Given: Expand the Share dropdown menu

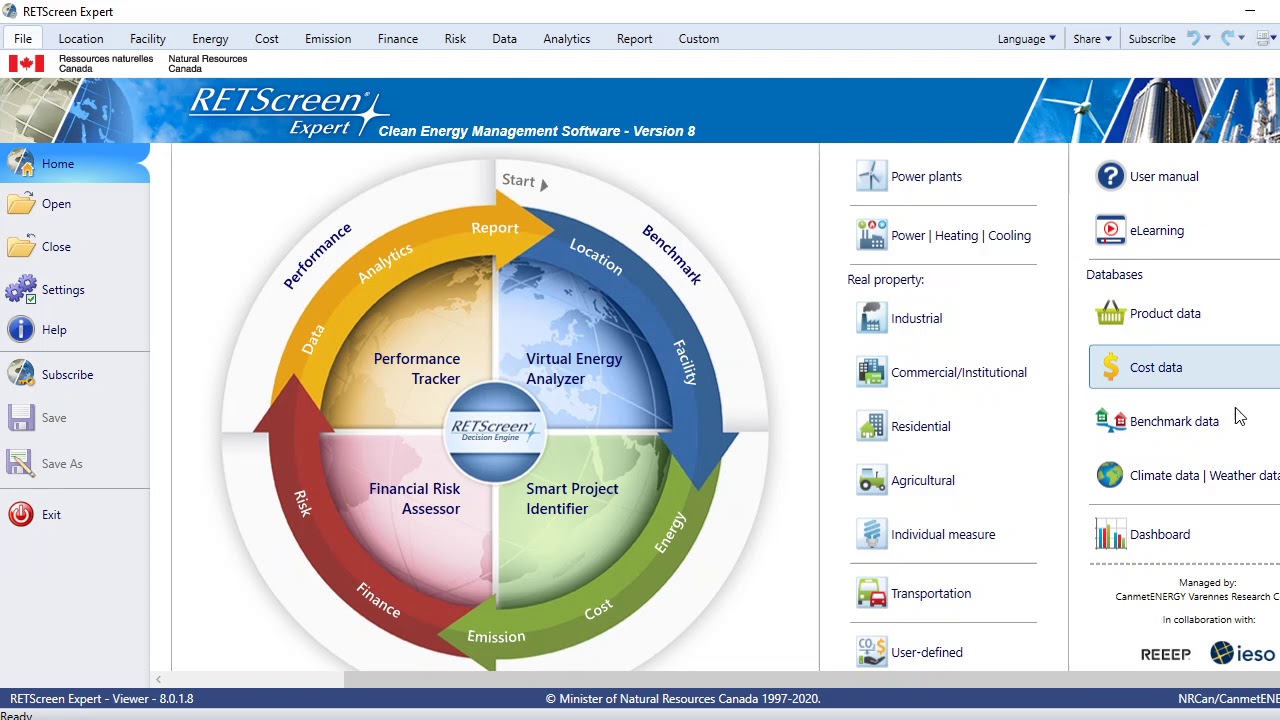Looking at the screenshot, I should pos(1092,39).
